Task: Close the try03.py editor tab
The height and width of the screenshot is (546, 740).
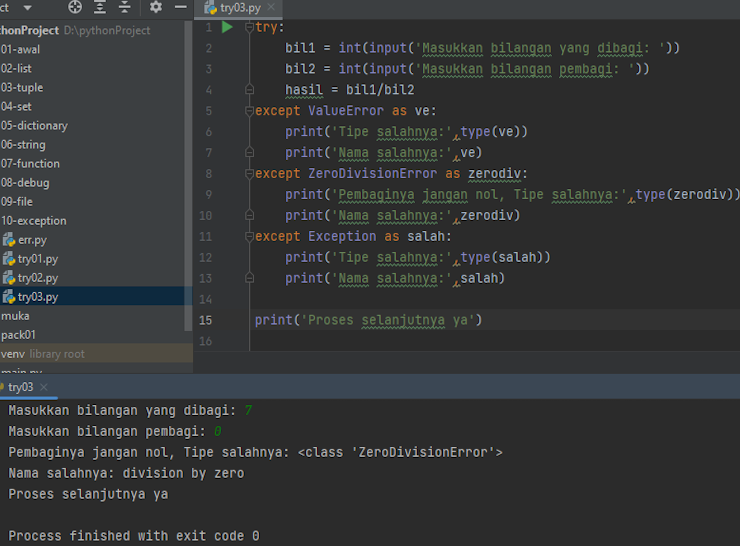Action: (271, 7)
